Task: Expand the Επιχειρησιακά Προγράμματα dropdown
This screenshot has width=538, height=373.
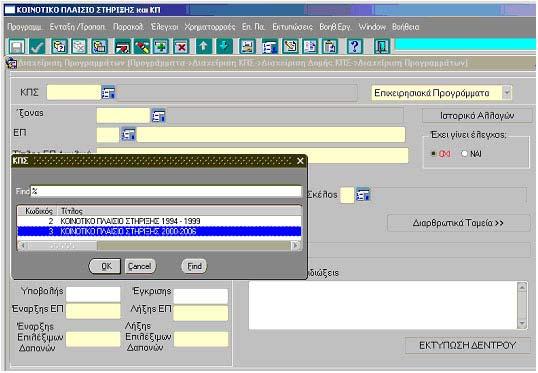Action: pyautogui.click(x=507, y=93)
